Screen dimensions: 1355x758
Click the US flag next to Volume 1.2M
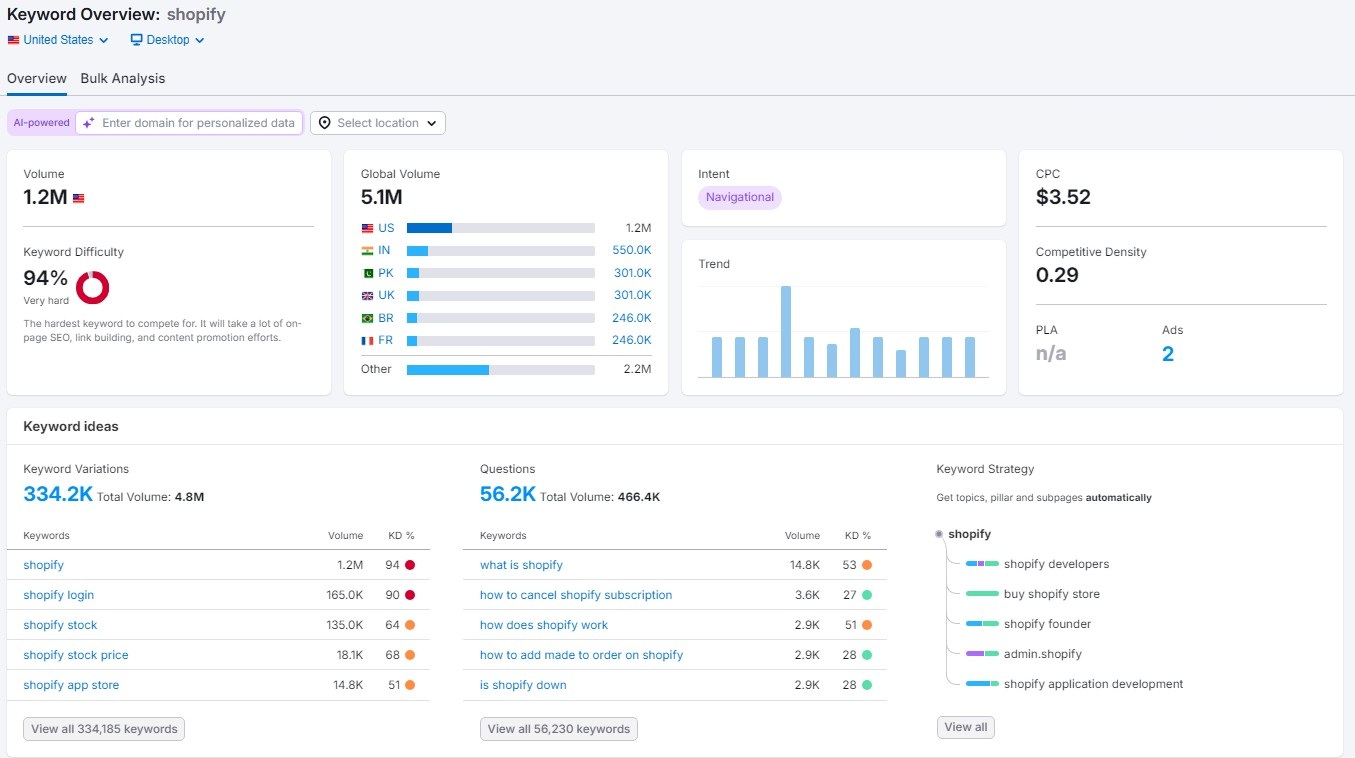[x=79, y=198]
